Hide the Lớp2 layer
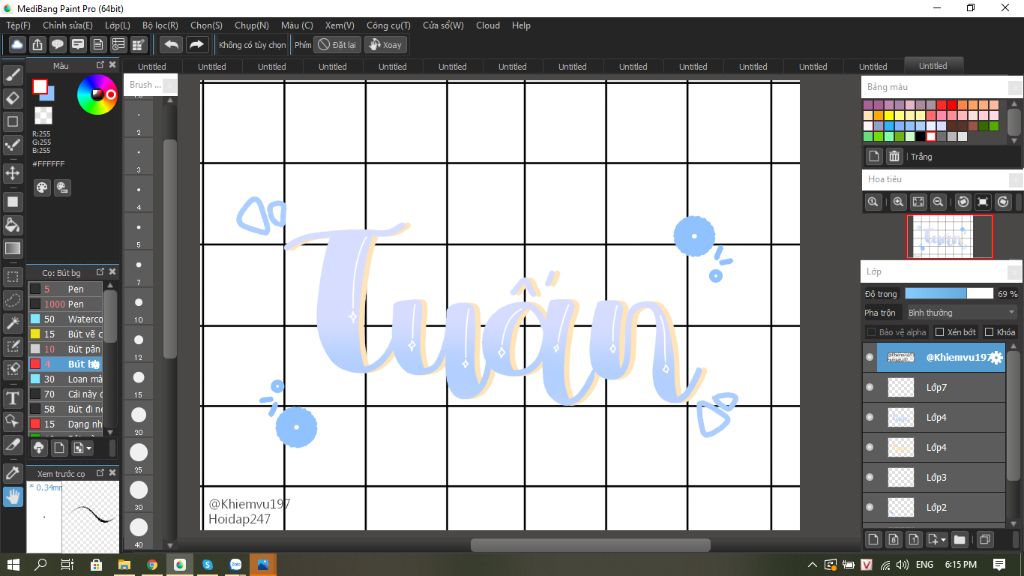The height and width of the screenshot is (576, 1024). 869,507
